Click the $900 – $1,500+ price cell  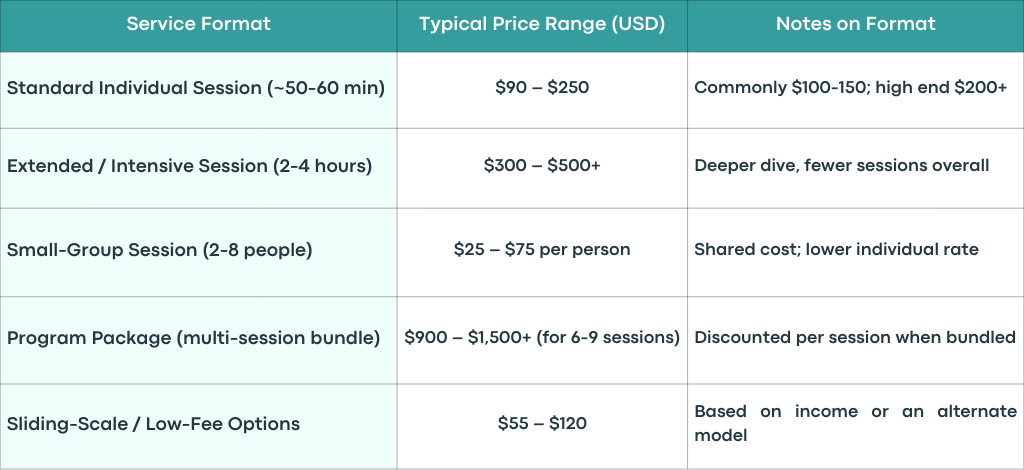click(542, 340)
